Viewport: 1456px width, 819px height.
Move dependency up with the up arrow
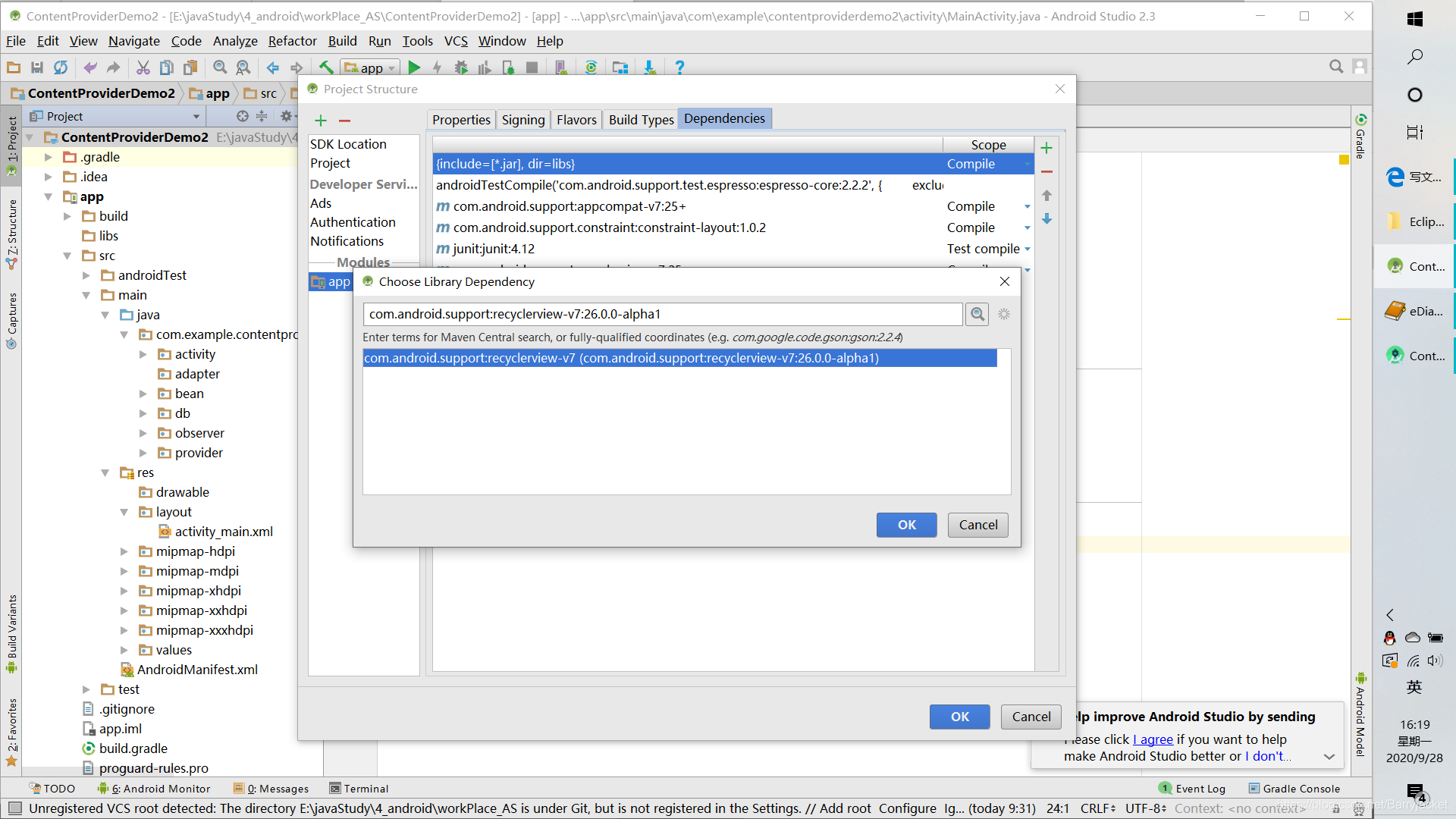click(1046, 196)
